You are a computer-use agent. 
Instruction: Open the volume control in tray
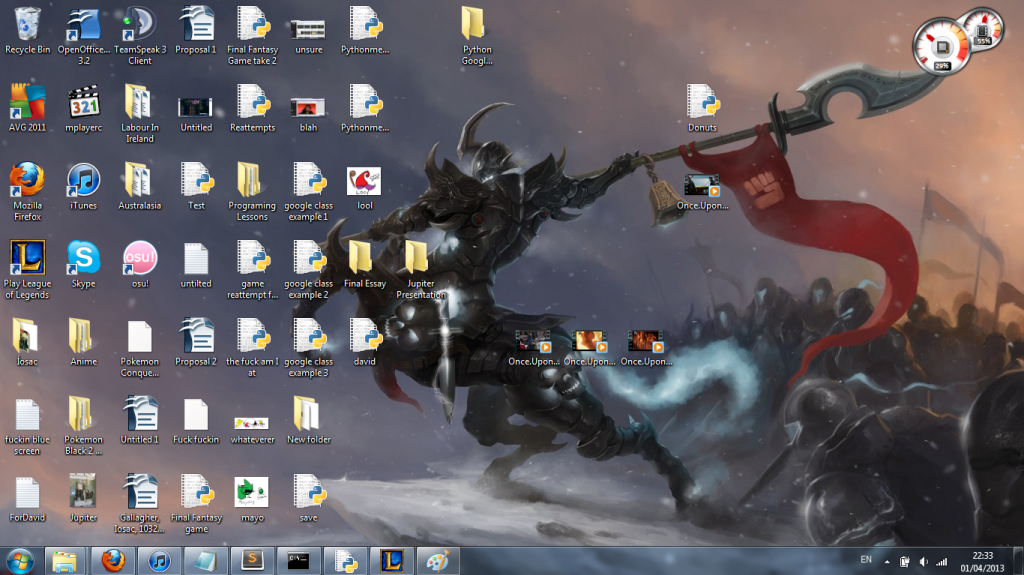click(x=923, y=562)
